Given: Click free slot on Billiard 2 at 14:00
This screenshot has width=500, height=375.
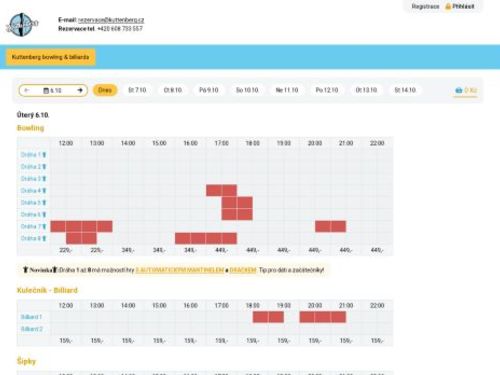Looking at the screenshot, I should [x=120, y=329].
